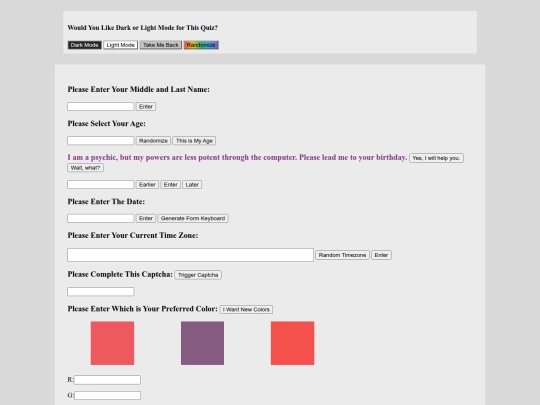
Task: Click Enter between Earlier and Later
Action: pos(170,185)
